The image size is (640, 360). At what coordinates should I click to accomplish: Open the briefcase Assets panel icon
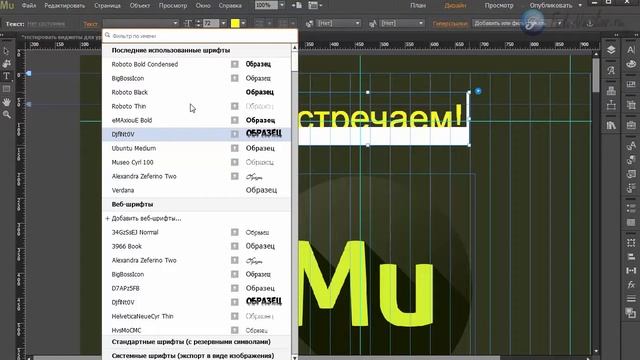(631, 125)
